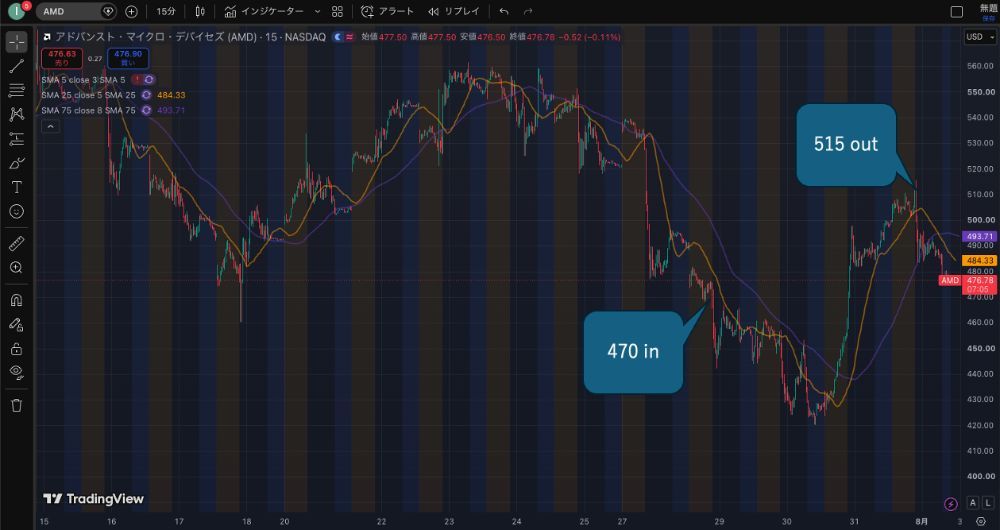
Task: Click the 476.63 sell button
Action: 62,58
